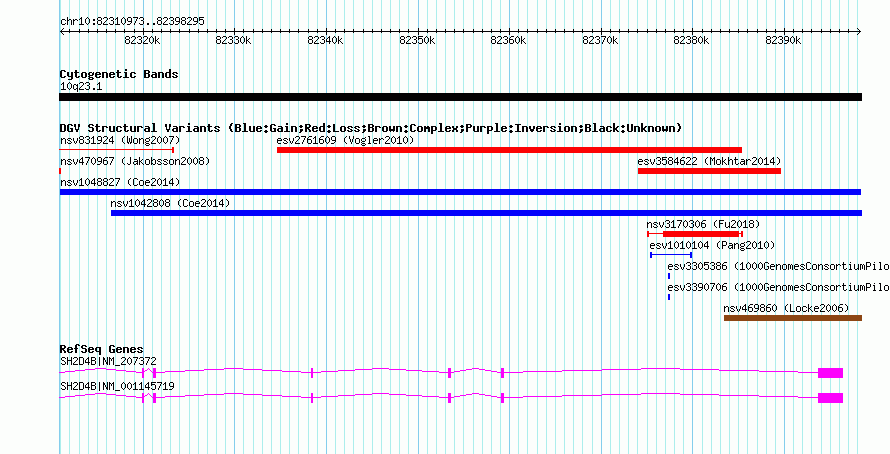Select the large last exon of NM_001145719
The image size is (890, 454).
(x=830, y=398)
